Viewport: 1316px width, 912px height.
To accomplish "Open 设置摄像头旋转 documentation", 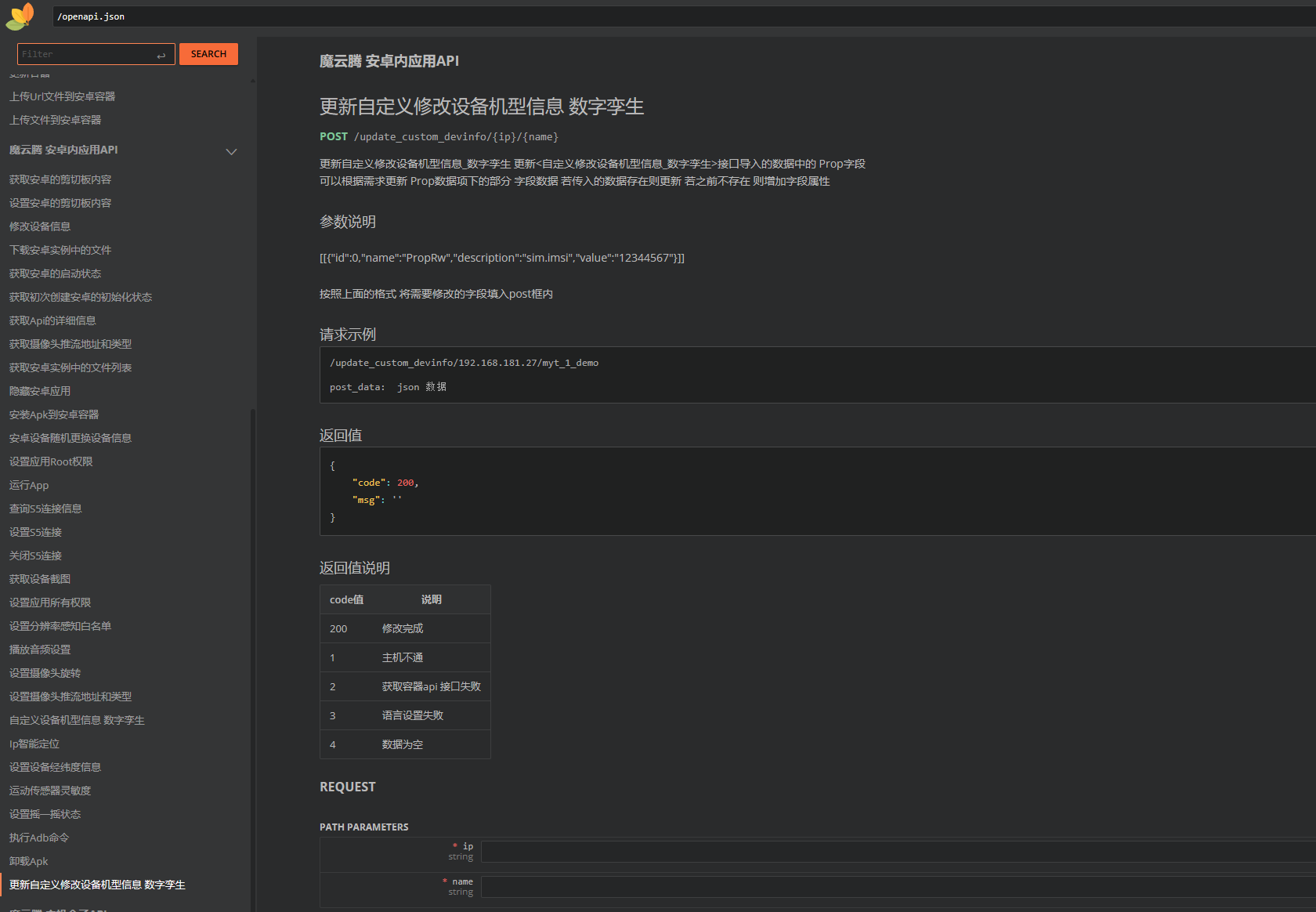I will 45,672.
